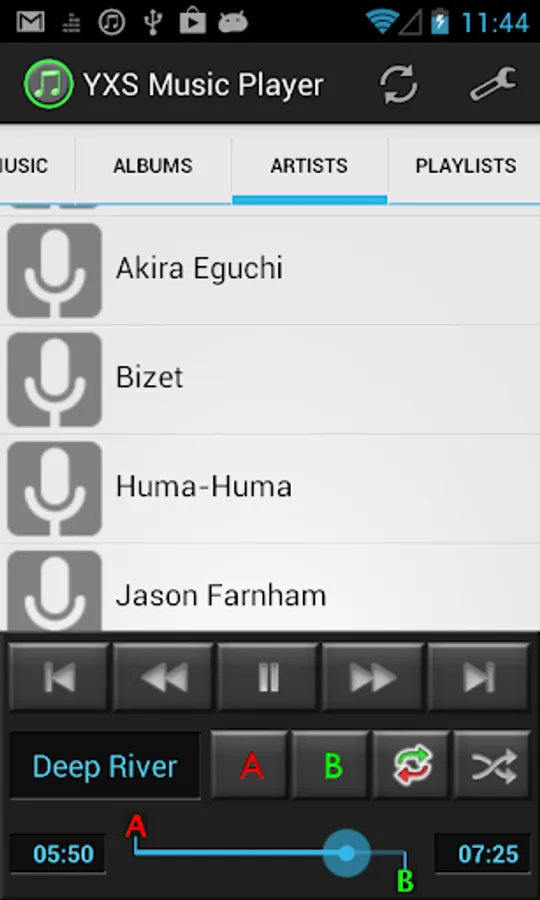Switch to the Playlists tab
The width and height of the screenshot is (540, 900).
465,166
